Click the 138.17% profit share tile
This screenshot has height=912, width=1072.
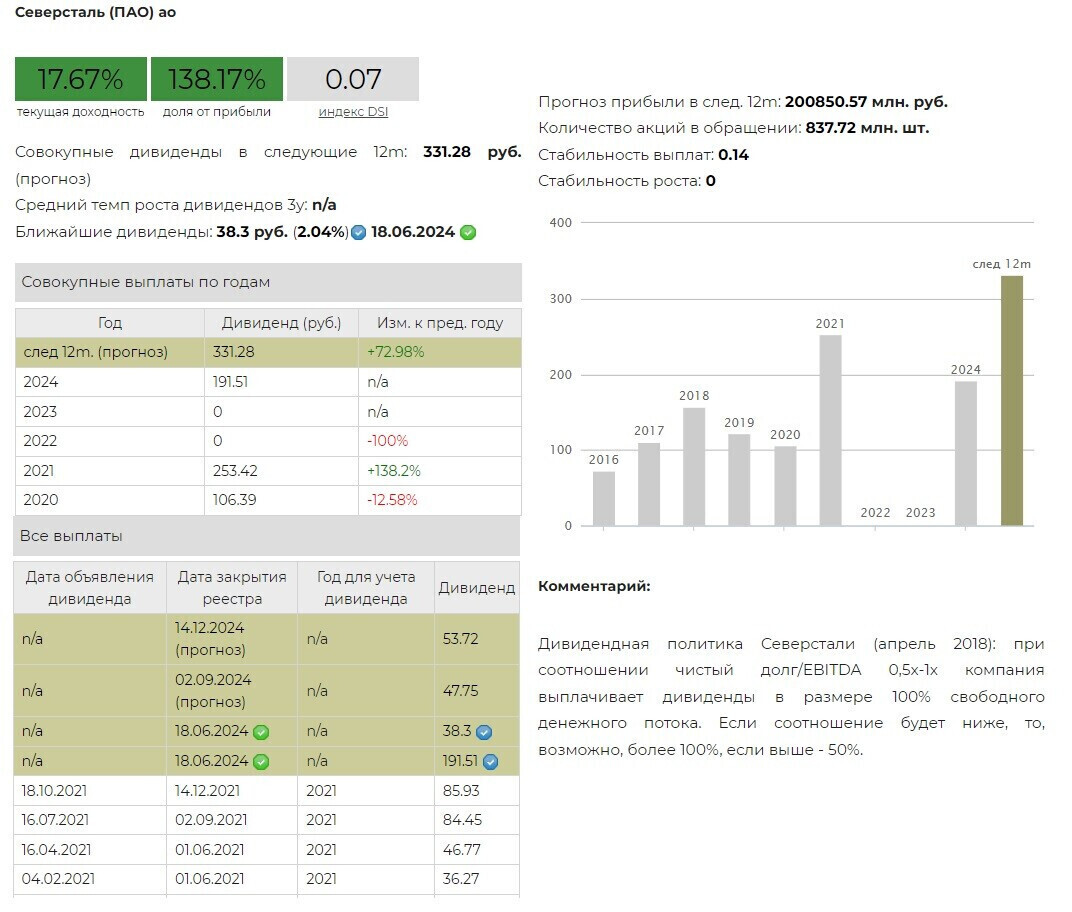(x=217, y=79)
